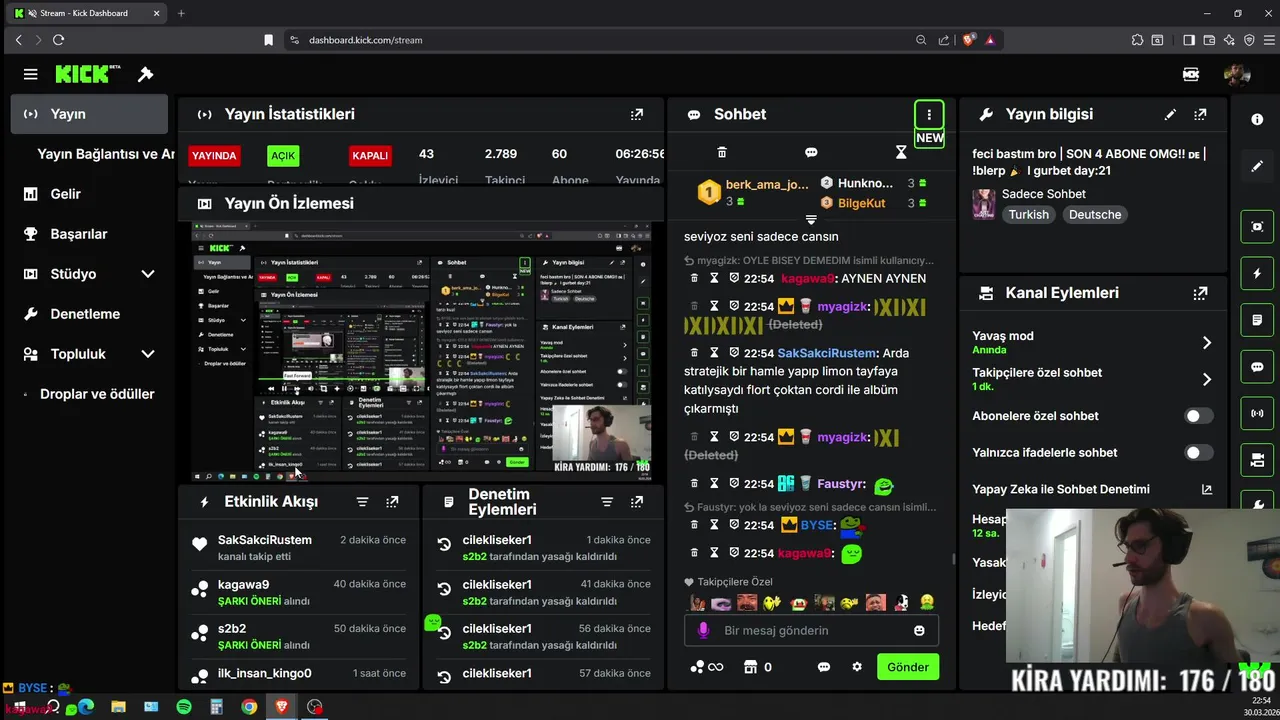Filter the Denetim Eylemleri list
This screenshot has height=720, width=1280.
[607, 502]
